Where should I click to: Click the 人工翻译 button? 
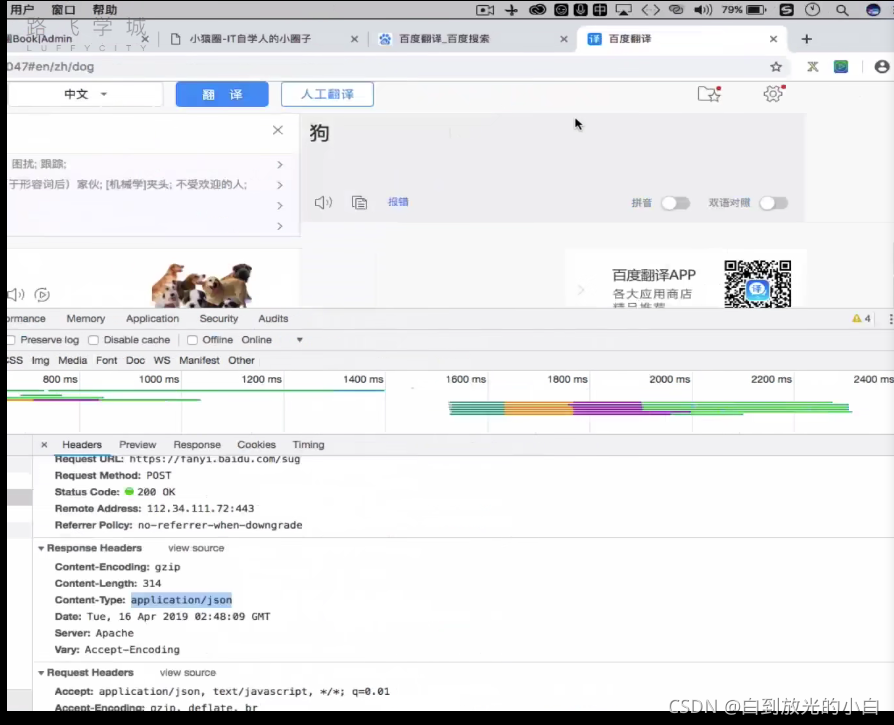(327, 94)
